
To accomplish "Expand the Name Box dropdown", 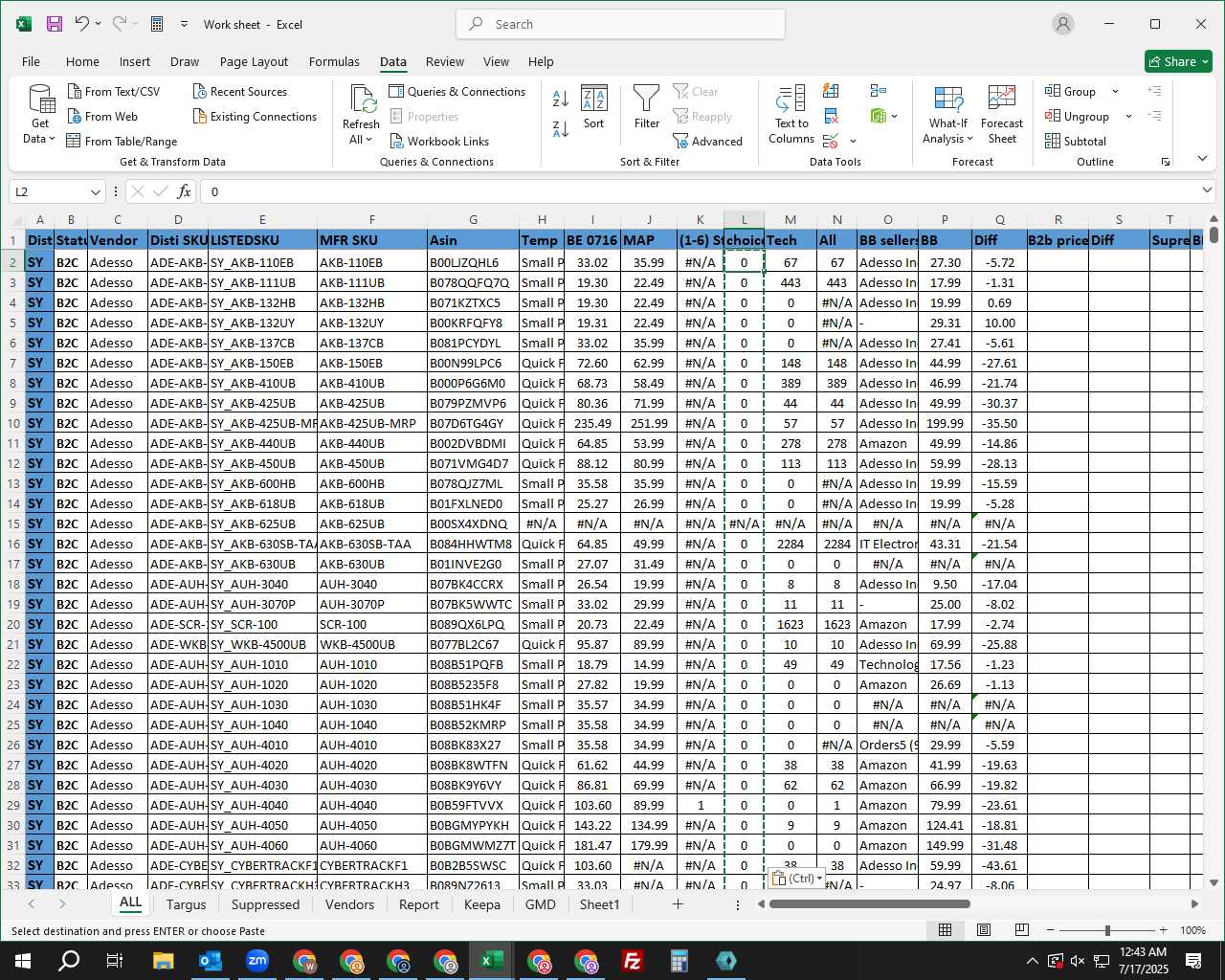I will click(95, 192).
